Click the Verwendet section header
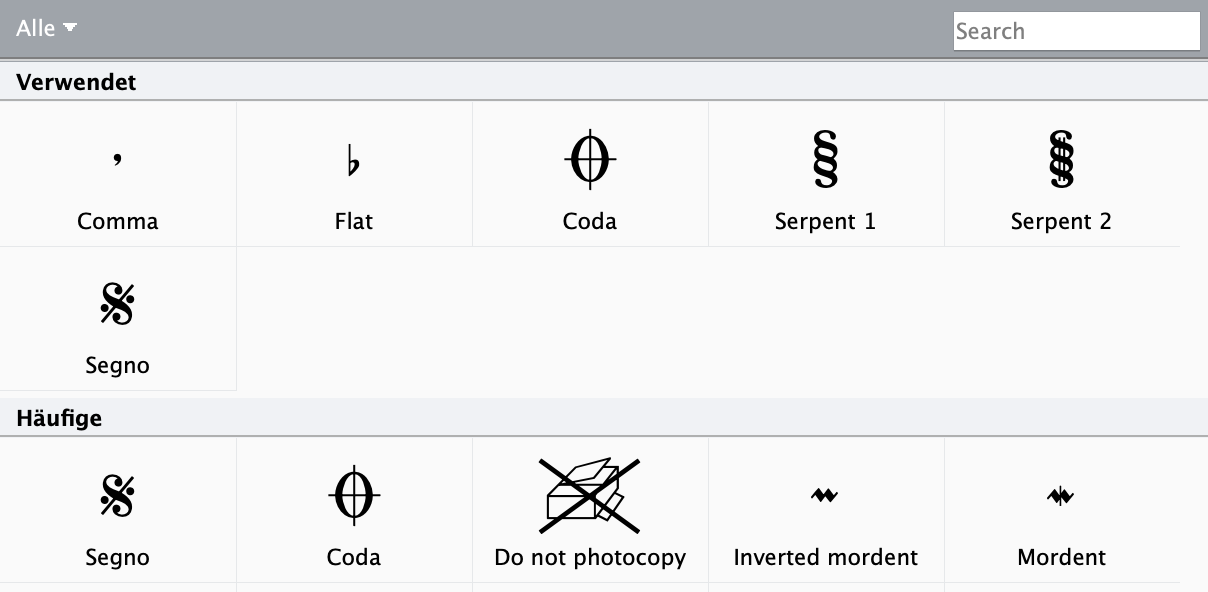 (x=604, y=82)
